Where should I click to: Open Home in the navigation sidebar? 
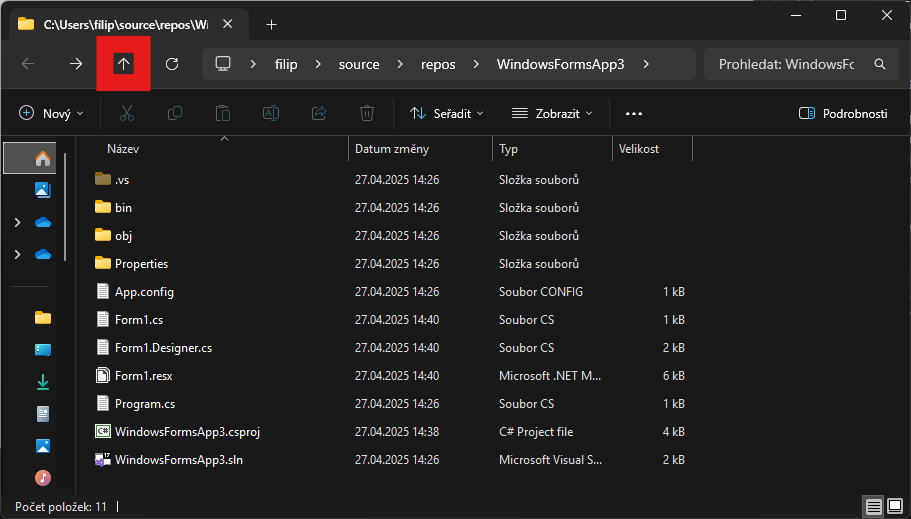(42, 159)
